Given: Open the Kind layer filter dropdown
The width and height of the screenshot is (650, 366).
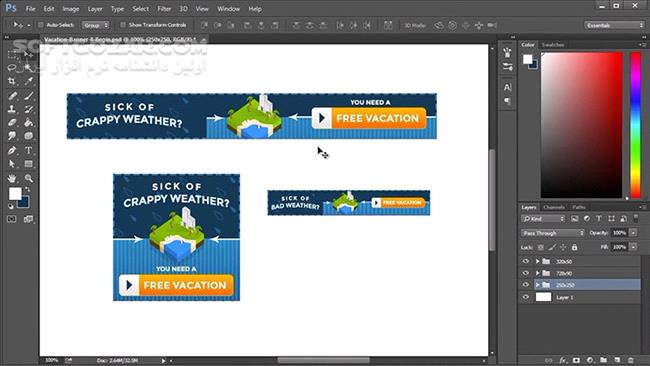Looking at the screenshot, I should 543,218.
